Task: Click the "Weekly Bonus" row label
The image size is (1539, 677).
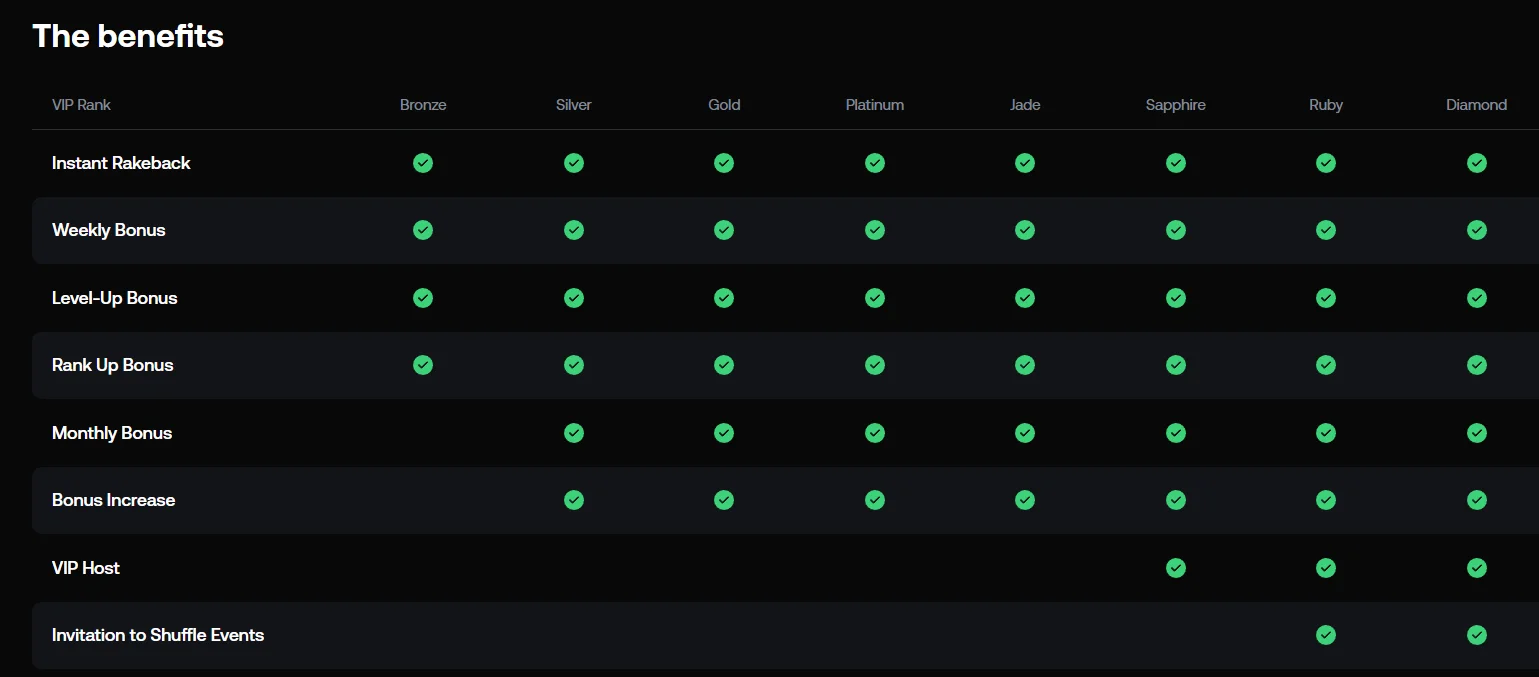Action: (109, 230)
